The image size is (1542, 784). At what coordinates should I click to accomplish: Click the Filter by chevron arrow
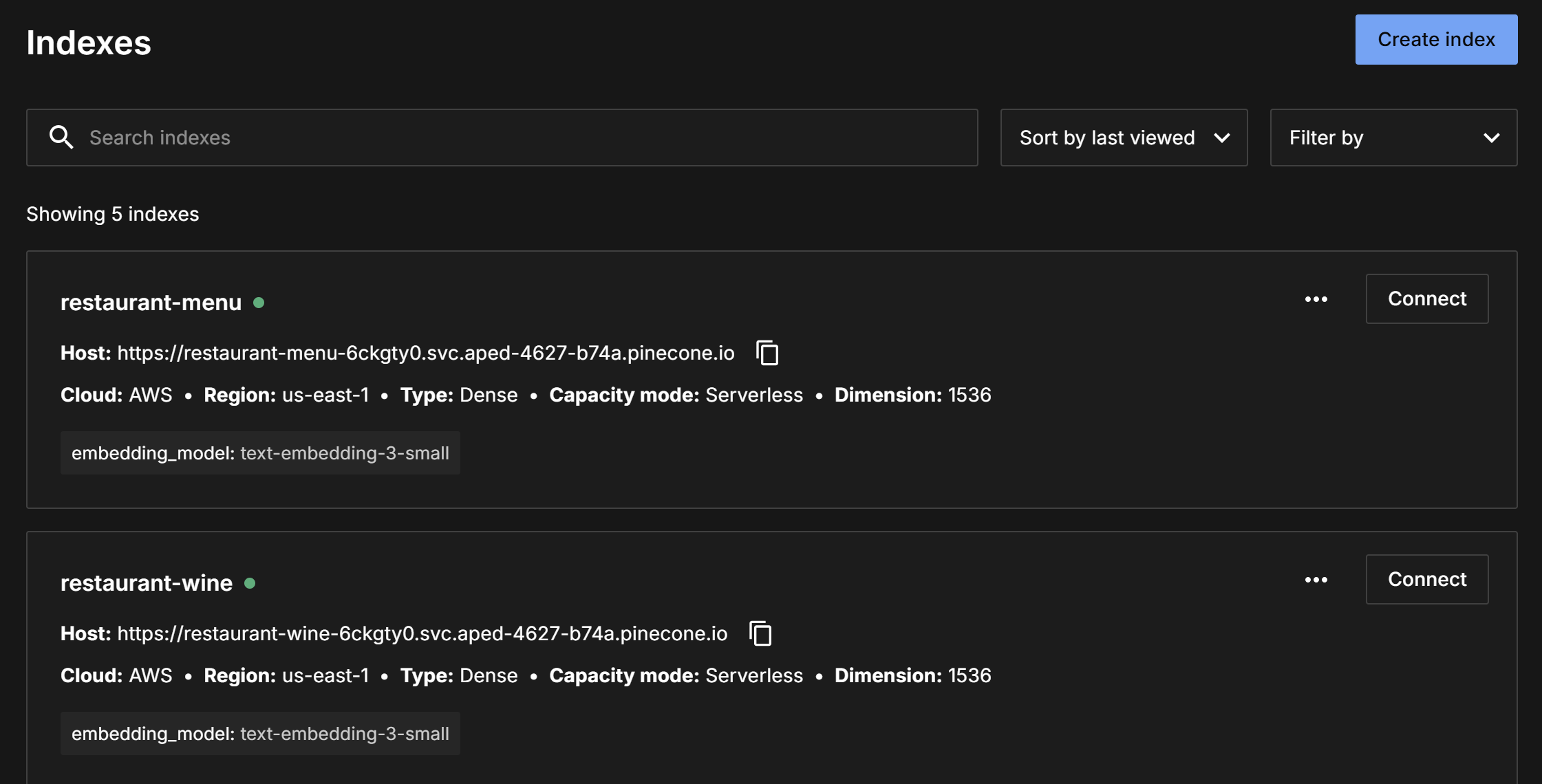[x=1491, y=138]
